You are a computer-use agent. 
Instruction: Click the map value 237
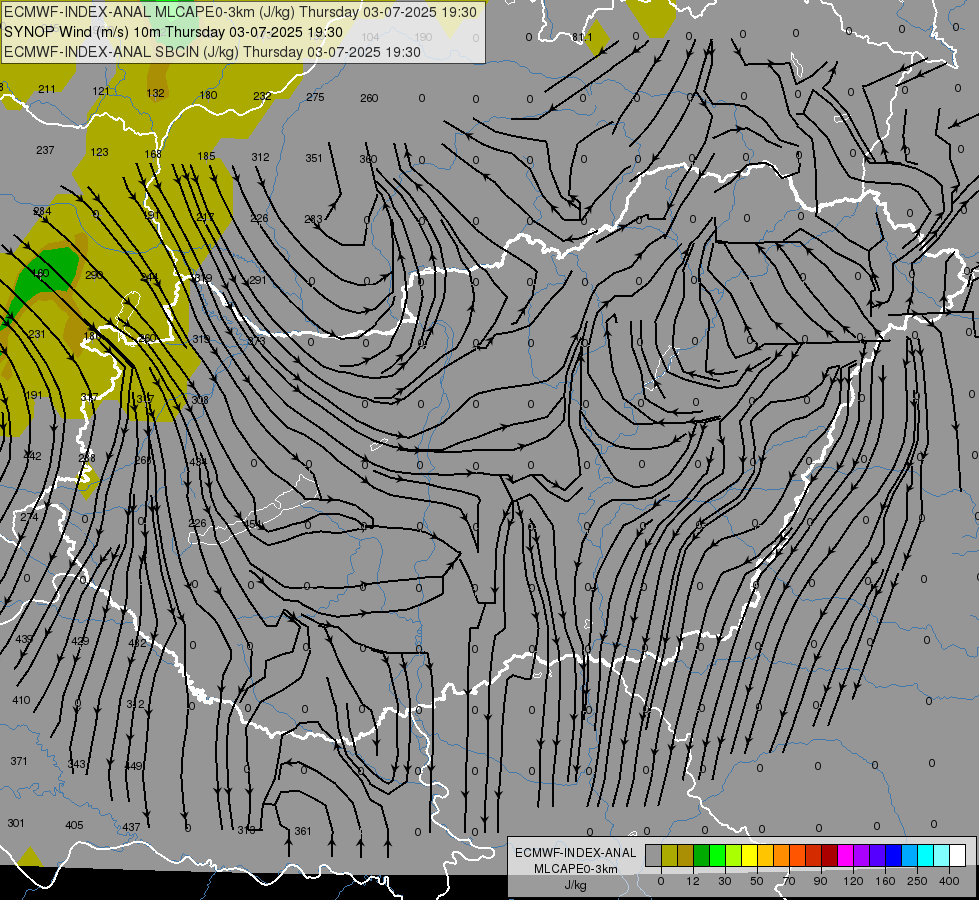click(x=45, y=150)
